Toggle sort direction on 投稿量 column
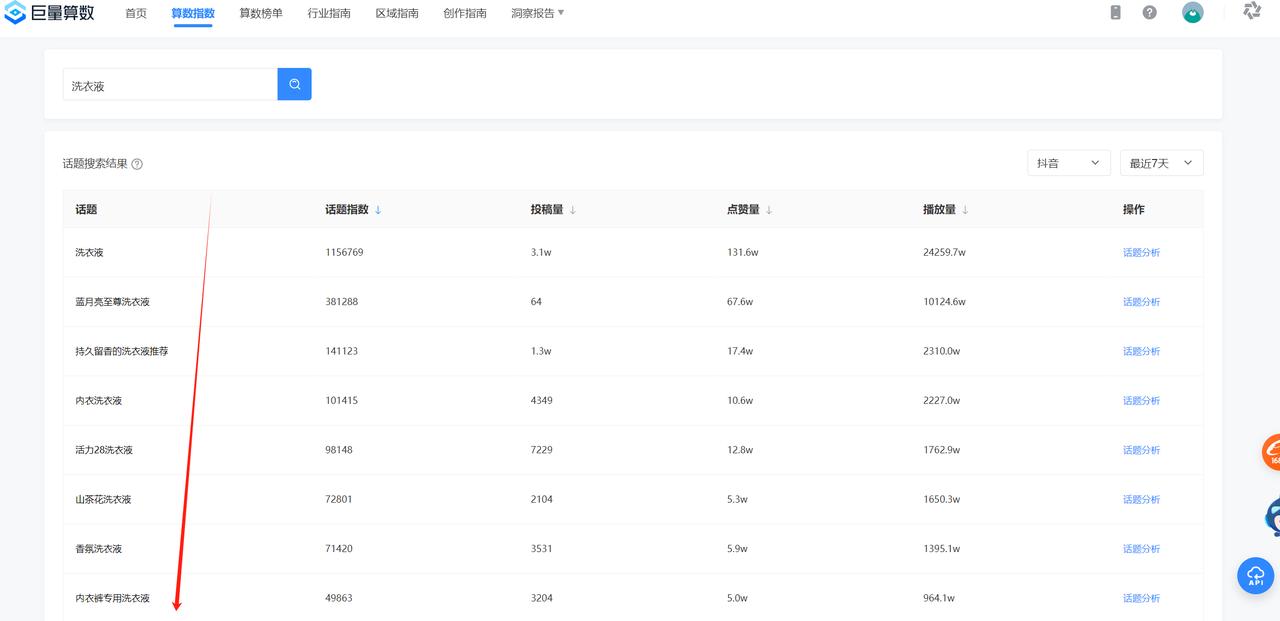 [573, 209]
